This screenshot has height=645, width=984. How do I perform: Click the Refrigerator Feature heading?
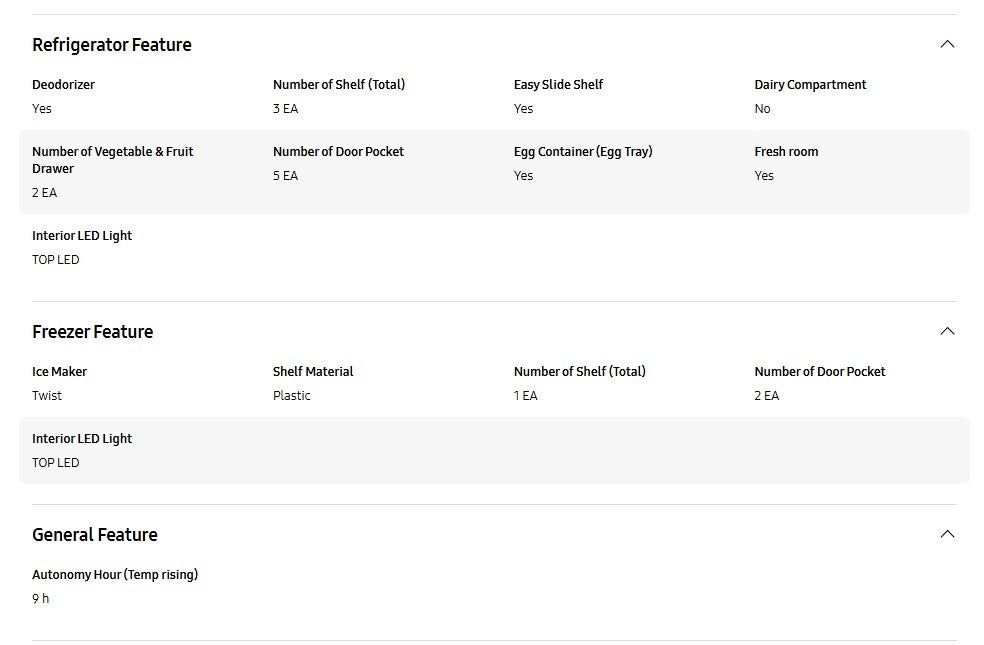point(112,45)
